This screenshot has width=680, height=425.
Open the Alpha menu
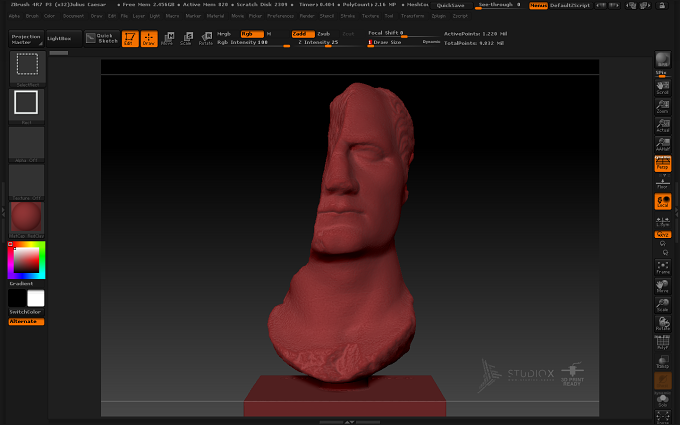[x=14, y=16]
